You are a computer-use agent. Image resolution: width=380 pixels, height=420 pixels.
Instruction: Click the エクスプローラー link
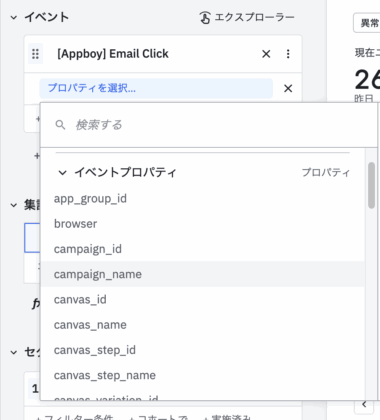point(254,17)
